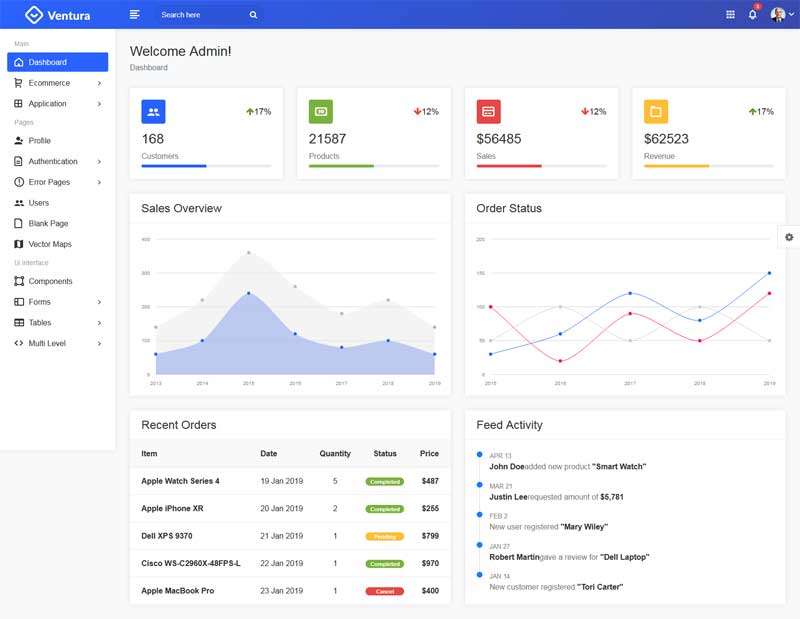Click the blue Customers card icon

pos(153,111)
